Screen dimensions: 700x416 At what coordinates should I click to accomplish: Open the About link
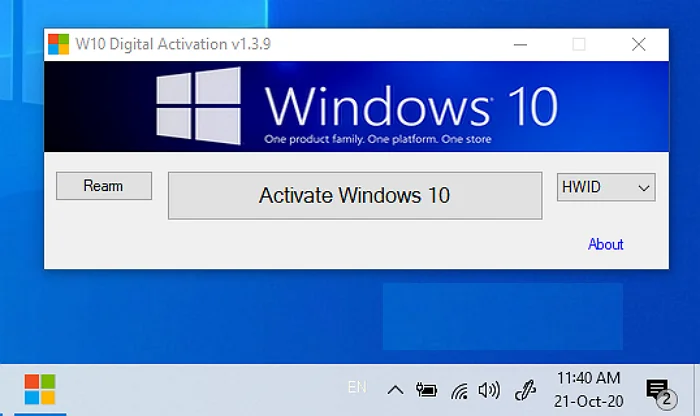(x=605, y=244)
